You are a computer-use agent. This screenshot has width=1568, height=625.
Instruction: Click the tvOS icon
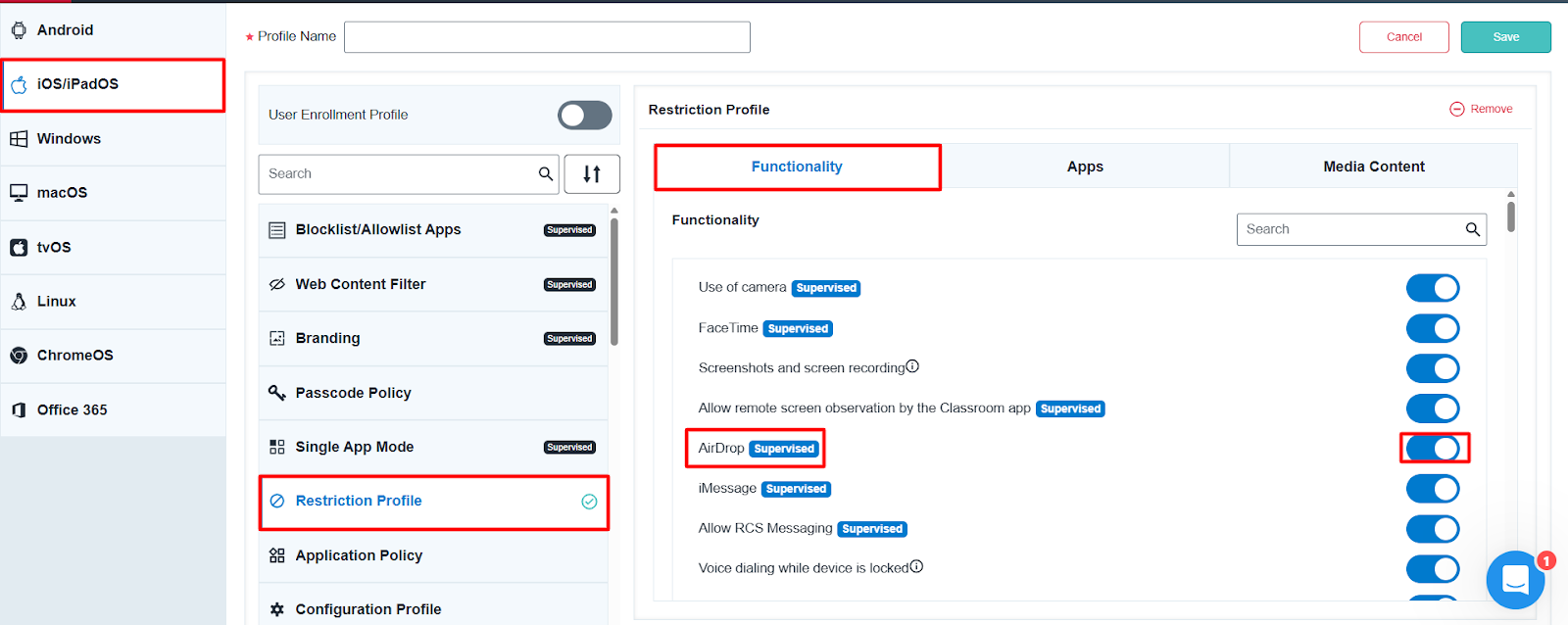tap(19, 248)
